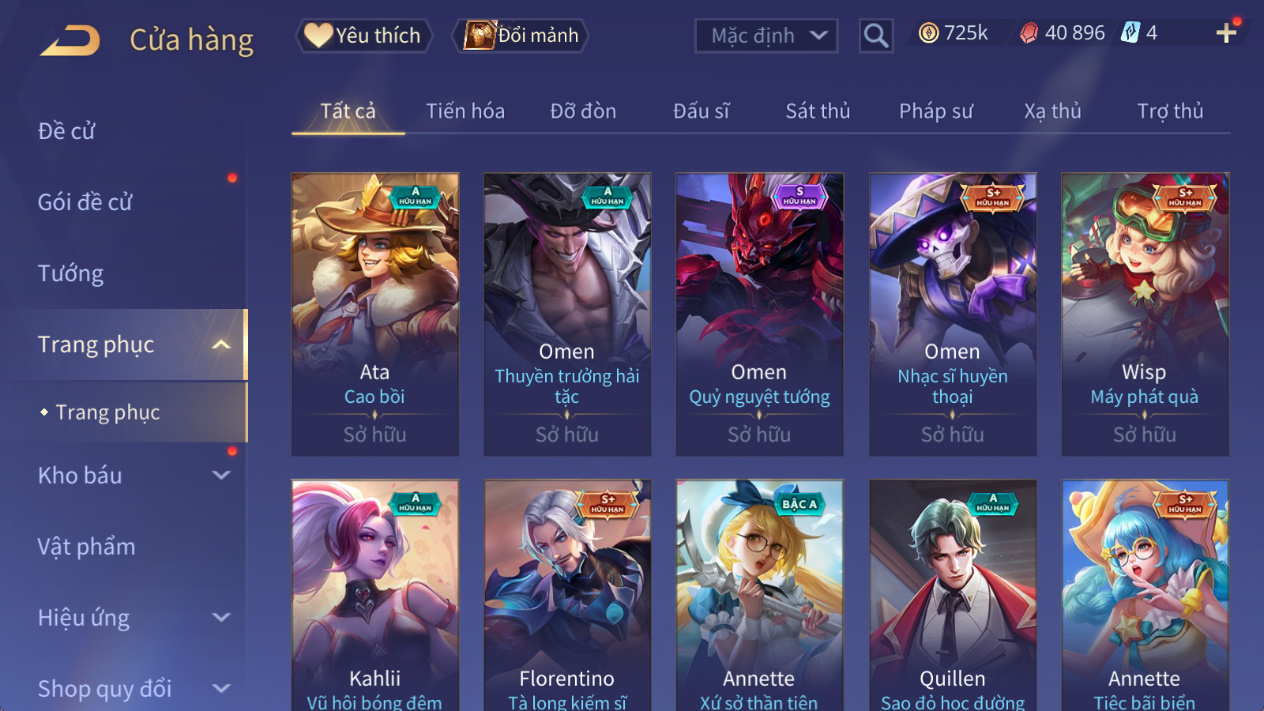Select the Pháp sư tab

click(x=935, y=111)
